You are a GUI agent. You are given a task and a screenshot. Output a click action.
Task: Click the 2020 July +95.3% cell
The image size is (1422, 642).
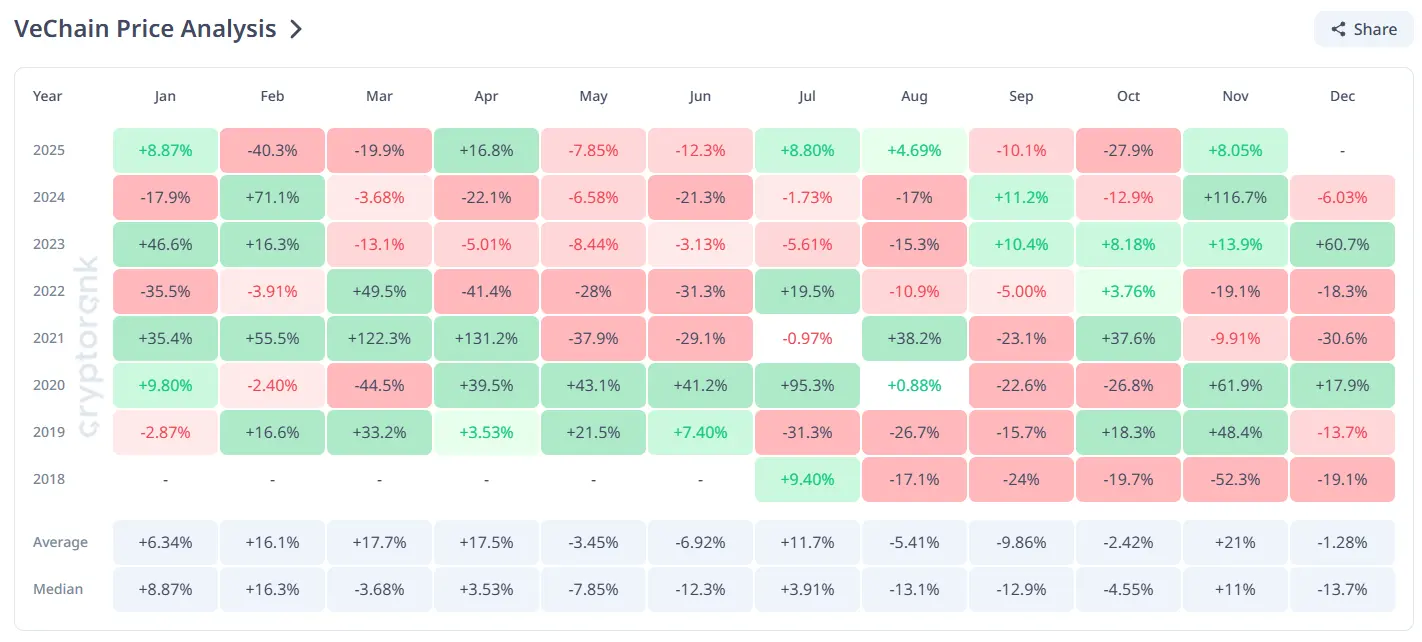click(807, 385)
